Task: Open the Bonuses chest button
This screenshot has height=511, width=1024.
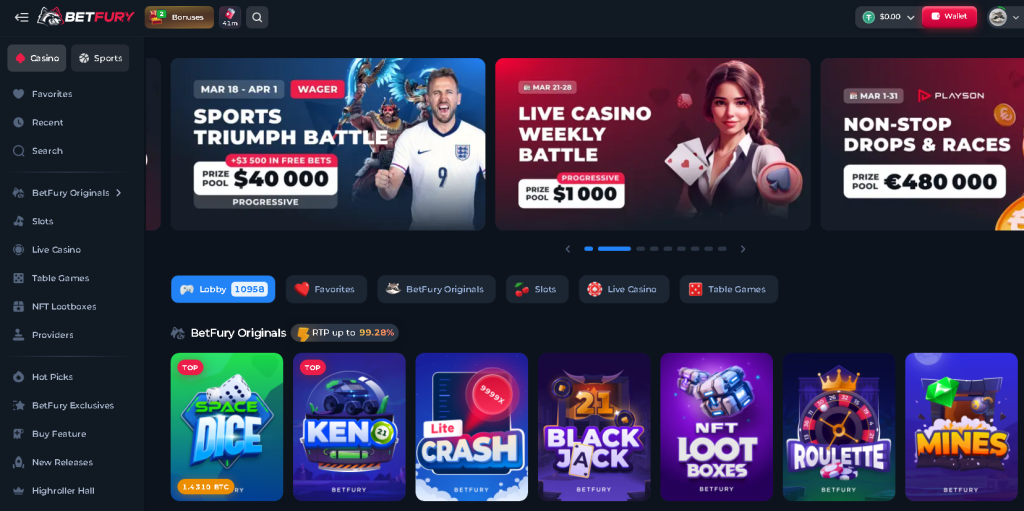Action: (179, 18)
